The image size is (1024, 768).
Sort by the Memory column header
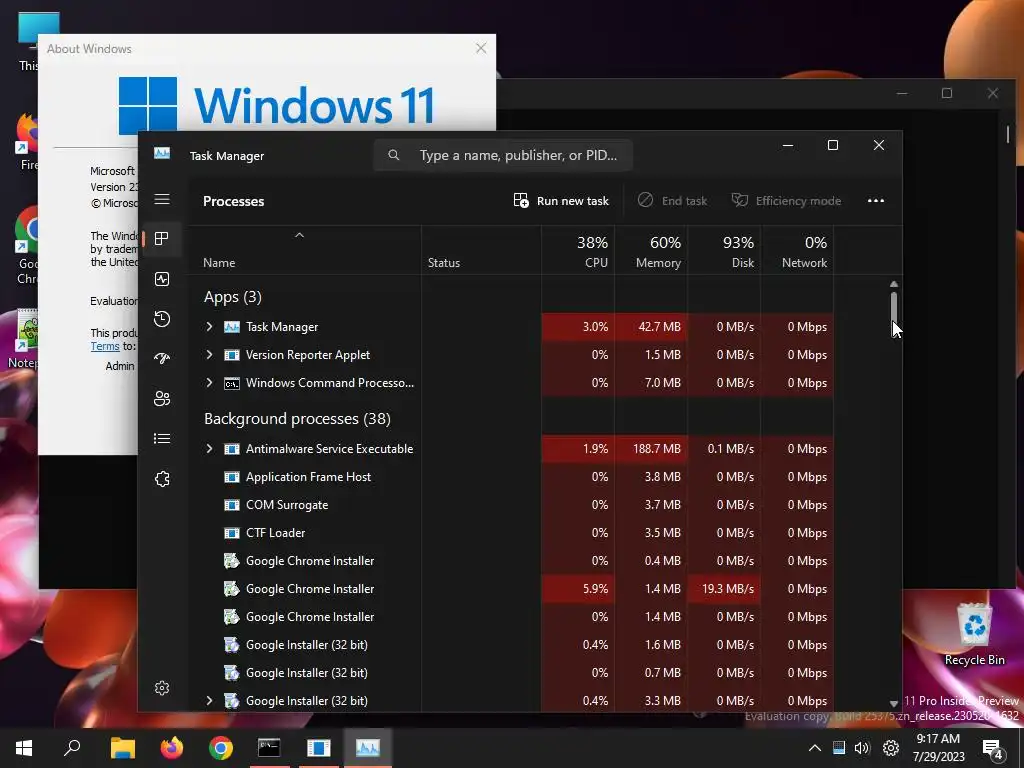click(651, 252)
